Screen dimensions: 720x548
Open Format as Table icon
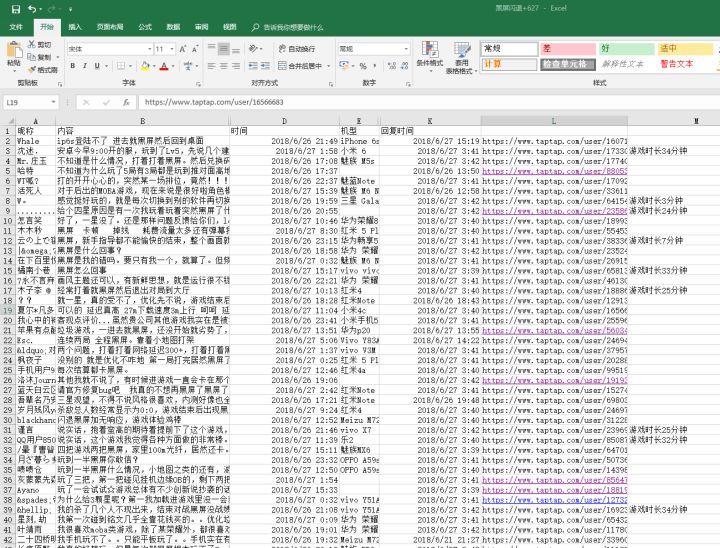461,50
